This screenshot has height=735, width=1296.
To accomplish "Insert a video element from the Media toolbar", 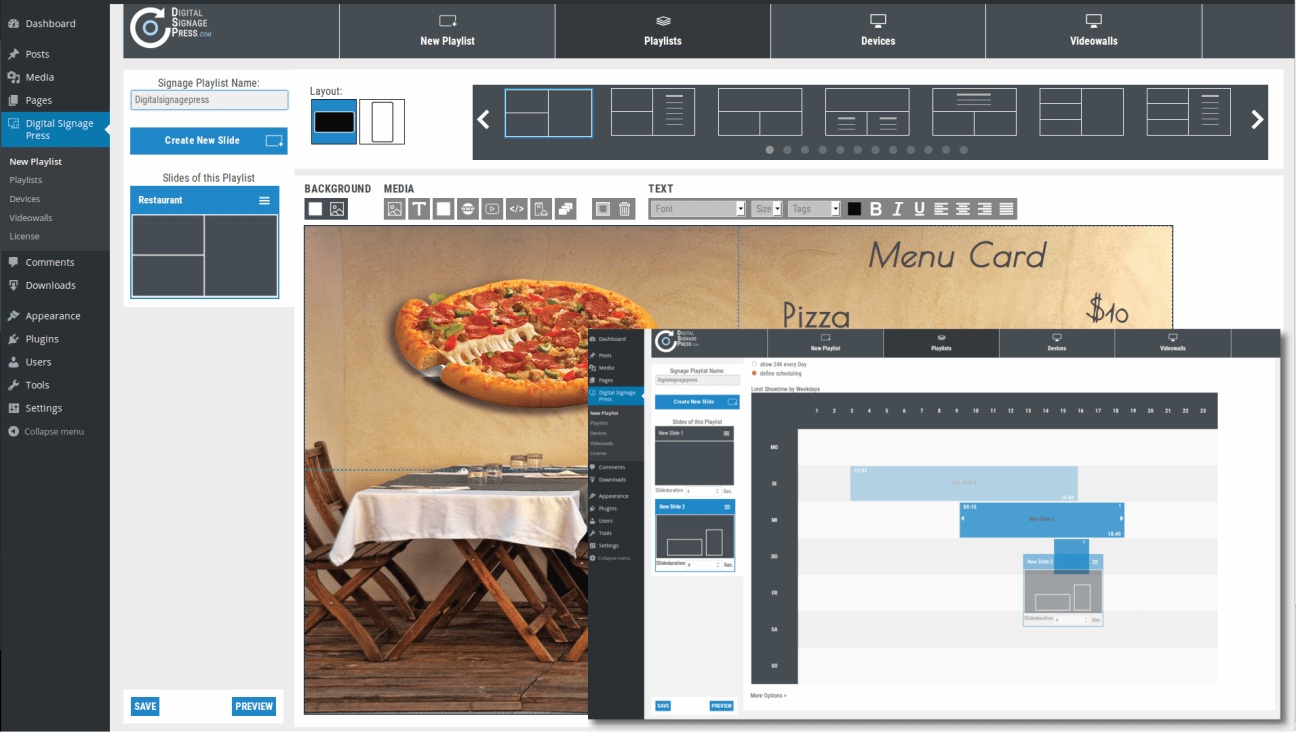I will pyautogui.click(x=493, y=208).
